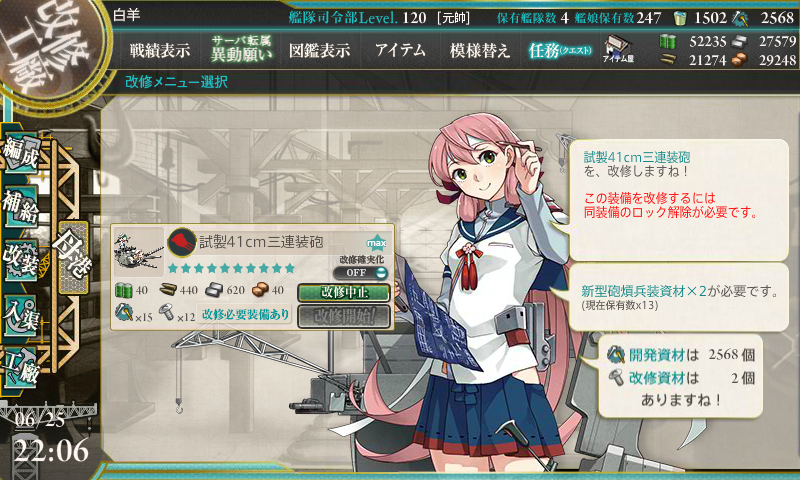The image size is (800, 480).
Task: Click the 試製41cm三連装砲 equipment thumbnail
Action: pos(138,252)
